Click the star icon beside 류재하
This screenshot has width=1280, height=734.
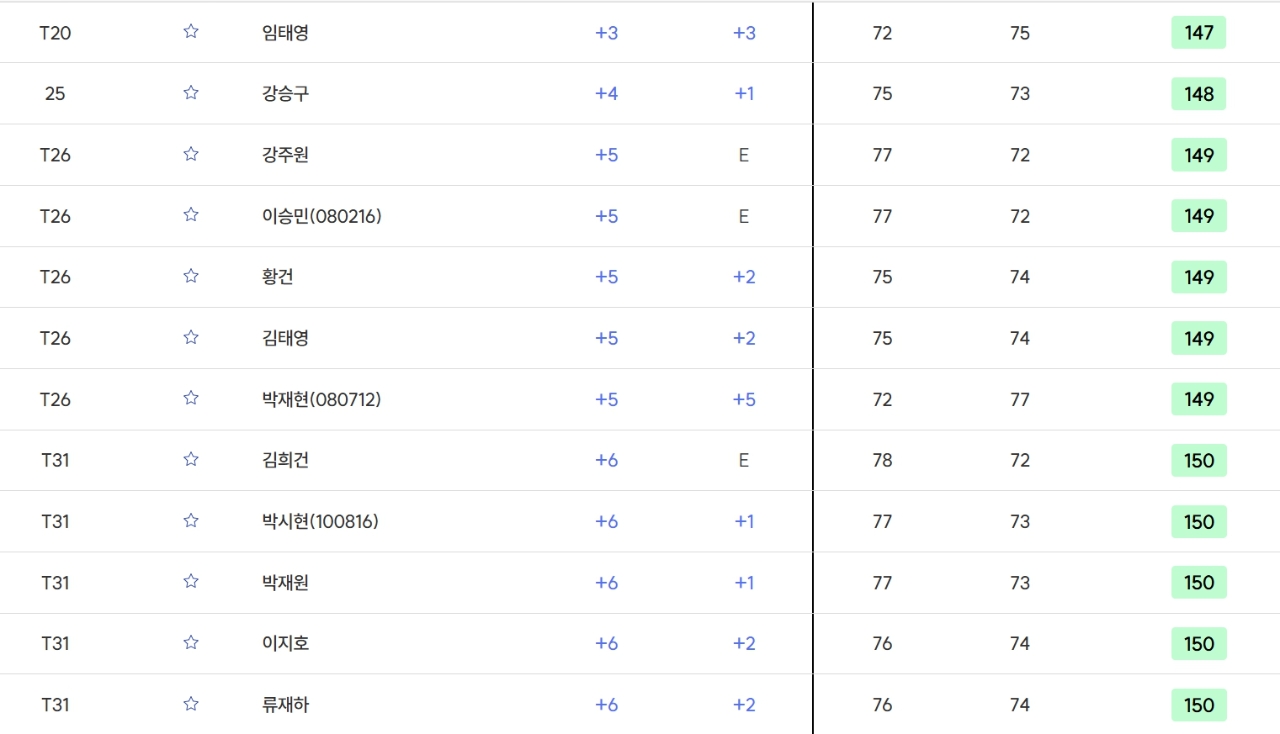tap(191, 704)
